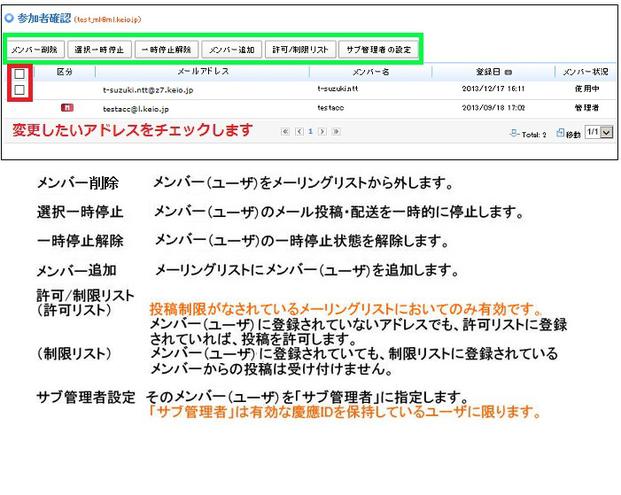The image size is (621, 495).
Task: Open the 1/1 page dropdown
Action: [598, 132]
